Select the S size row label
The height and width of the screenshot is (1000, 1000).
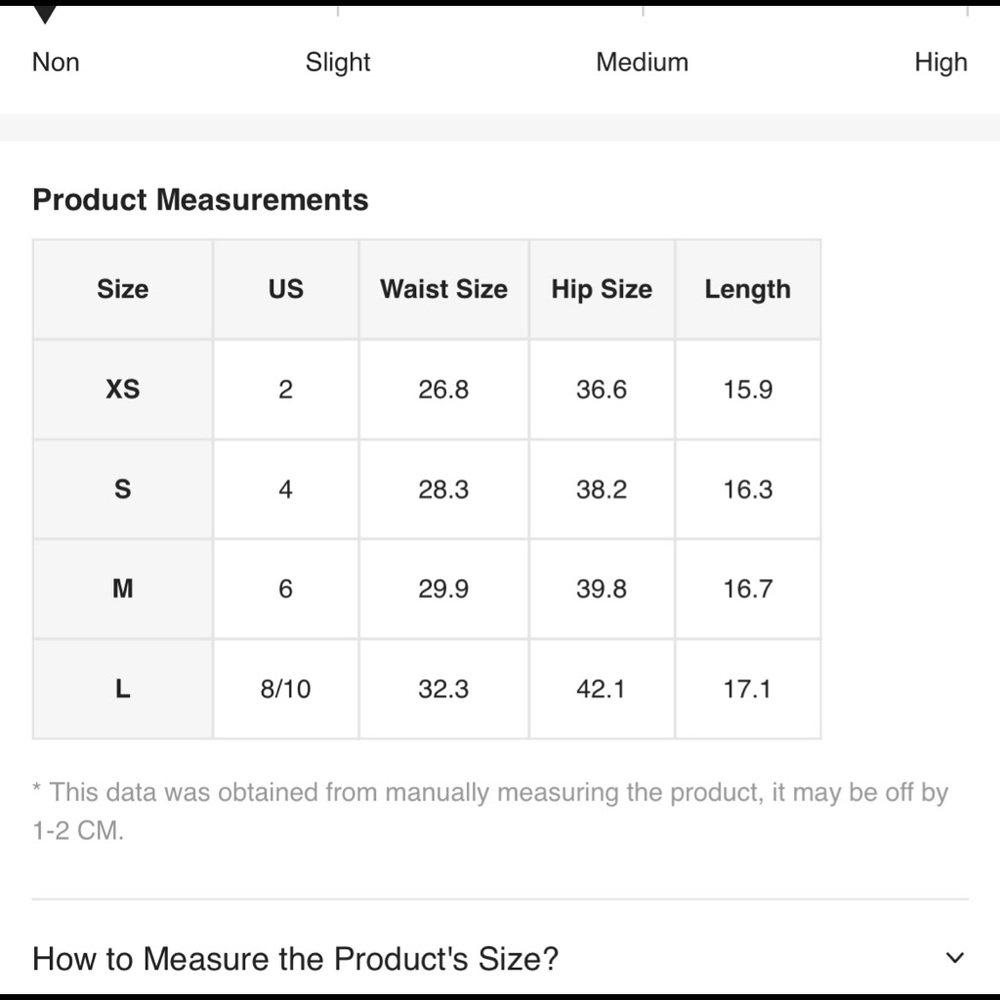point(122,489)
